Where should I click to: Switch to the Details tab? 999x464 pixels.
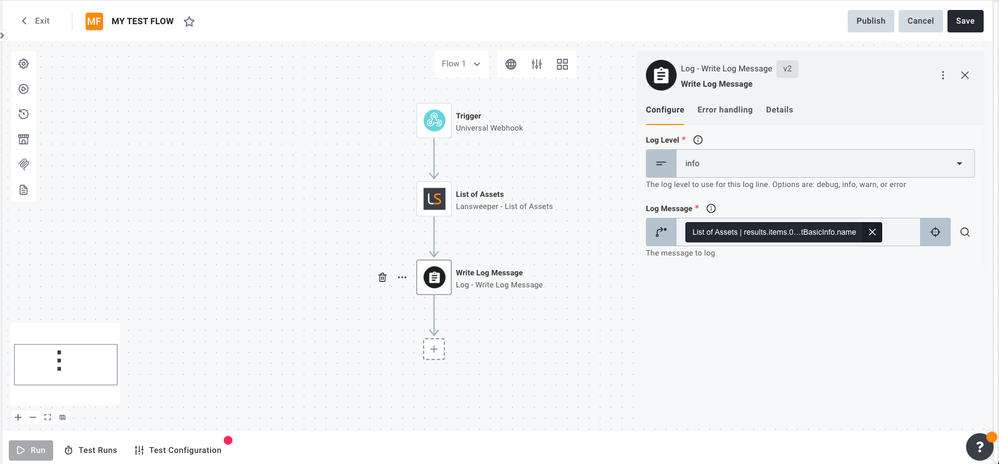coord(779,110)
